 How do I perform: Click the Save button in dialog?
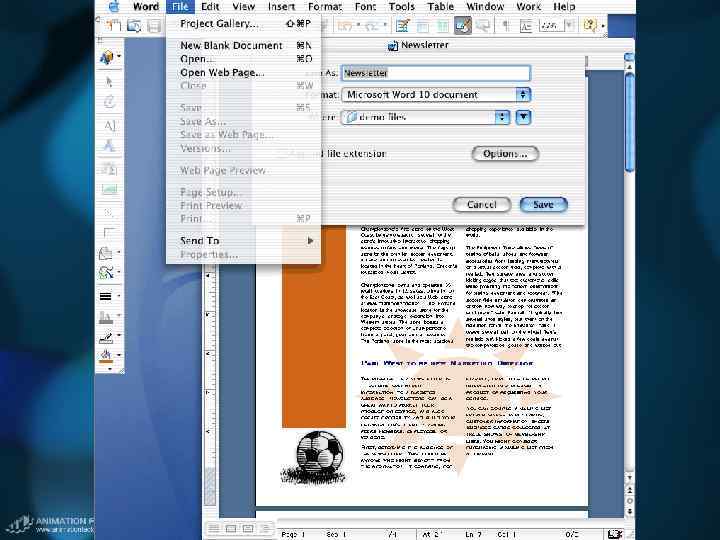tap(544, 205)
